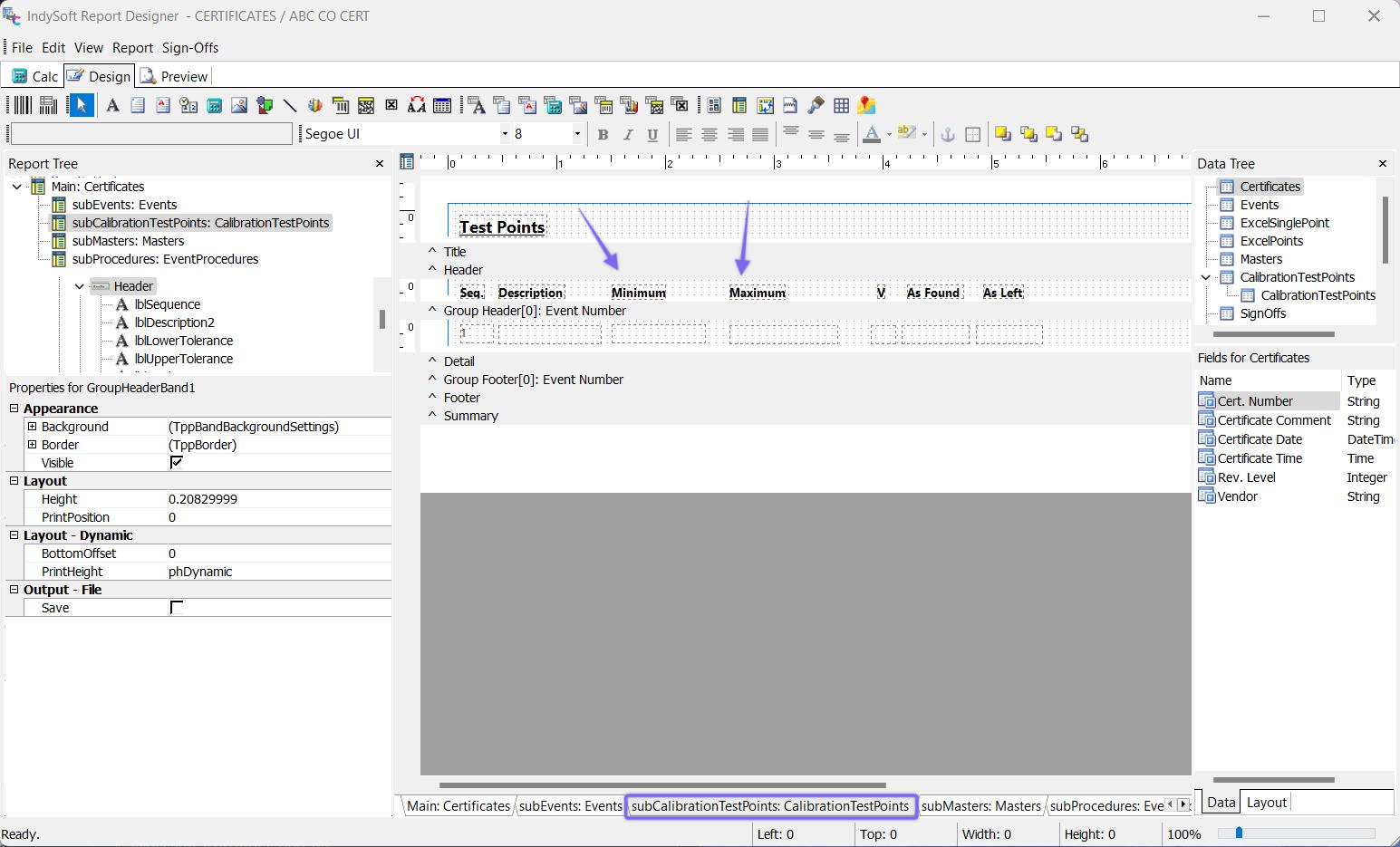The width and height of the screenshot is (1400, 847).
Task: Switch to the Preview tab
Action: (174, 76)
